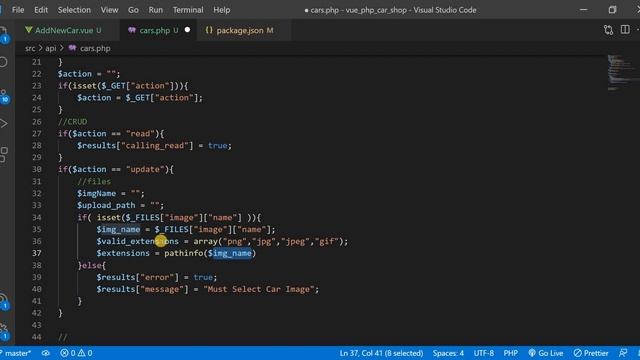The width and height of the screenshot is (640, 360).
Task: Open the Extensions view
Action: point(3,154)
